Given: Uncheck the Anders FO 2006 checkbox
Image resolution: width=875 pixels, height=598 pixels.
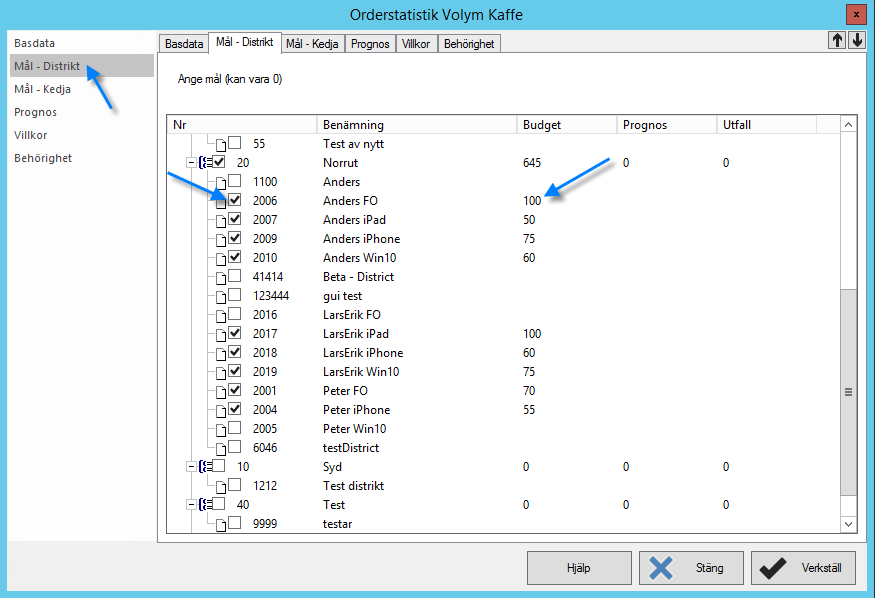Looking at the screenshot, I should tap(234, 200).
